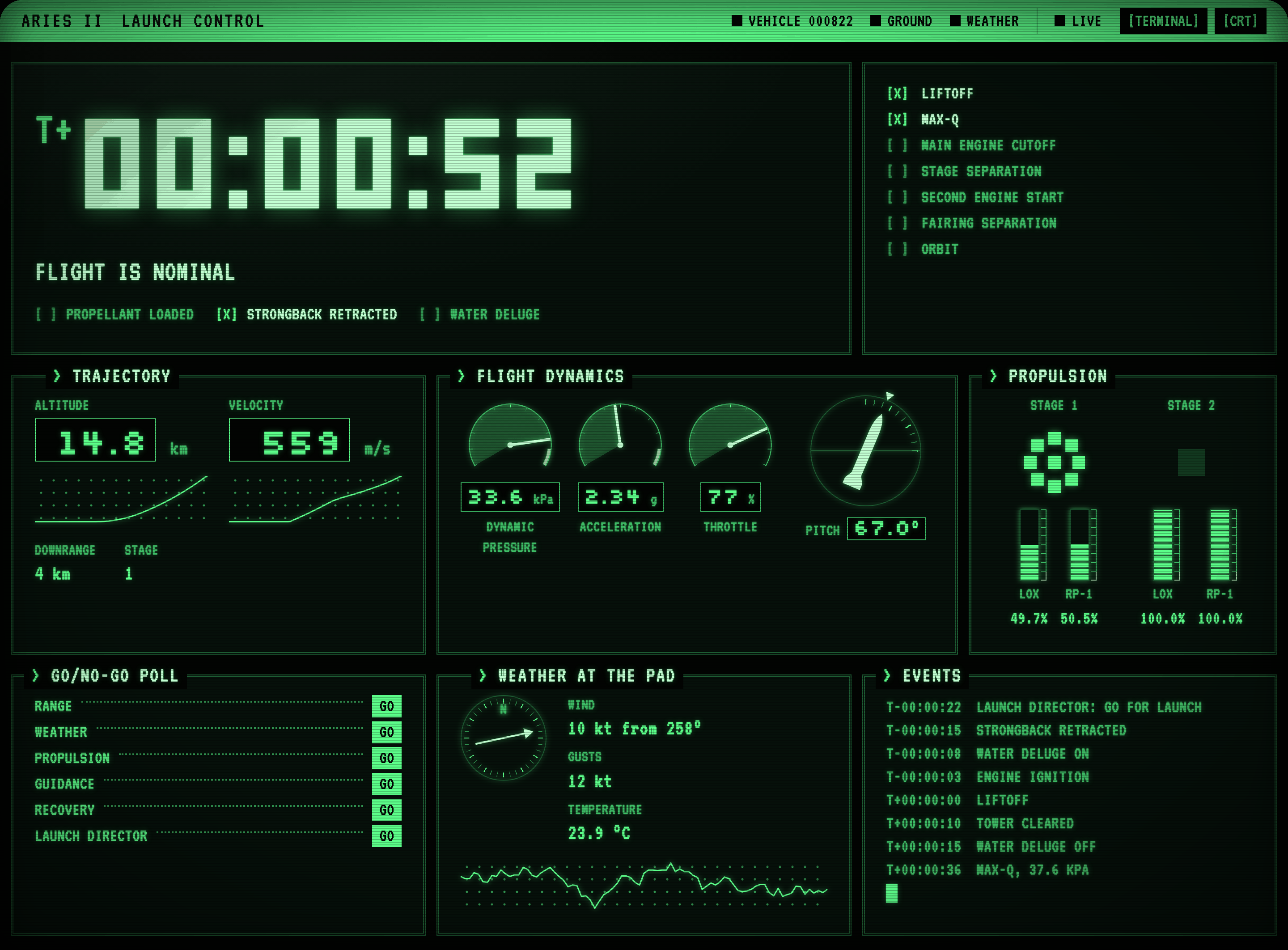Screen dimensions: 1288x950
Task: Click Stage 1 LOX tank level bar
Action: click(1029, 545)
